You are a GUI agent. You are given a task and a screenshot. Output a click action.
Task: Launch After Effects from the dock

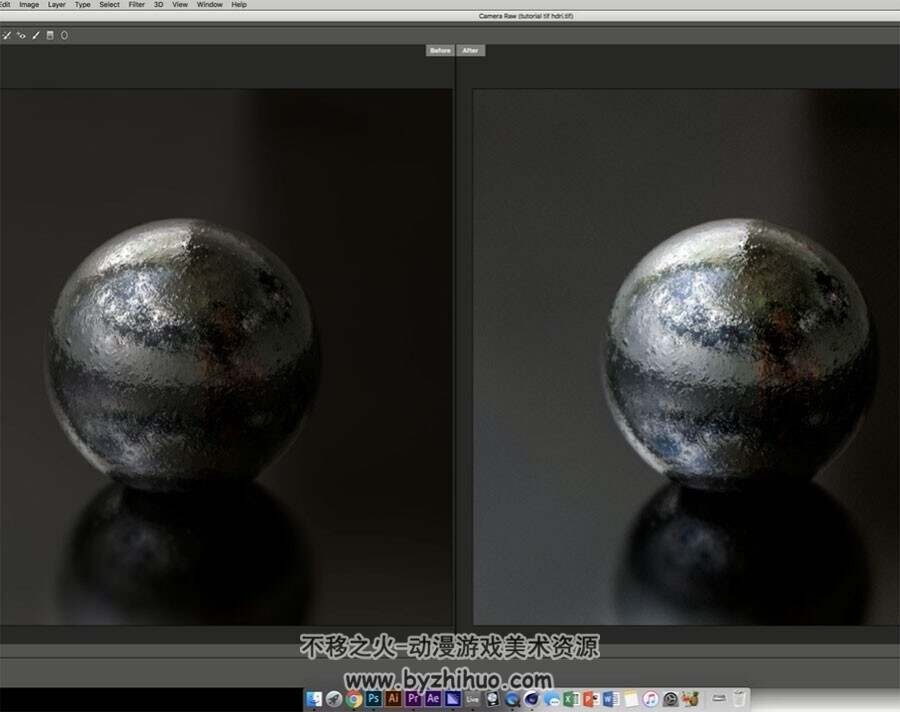433,699
